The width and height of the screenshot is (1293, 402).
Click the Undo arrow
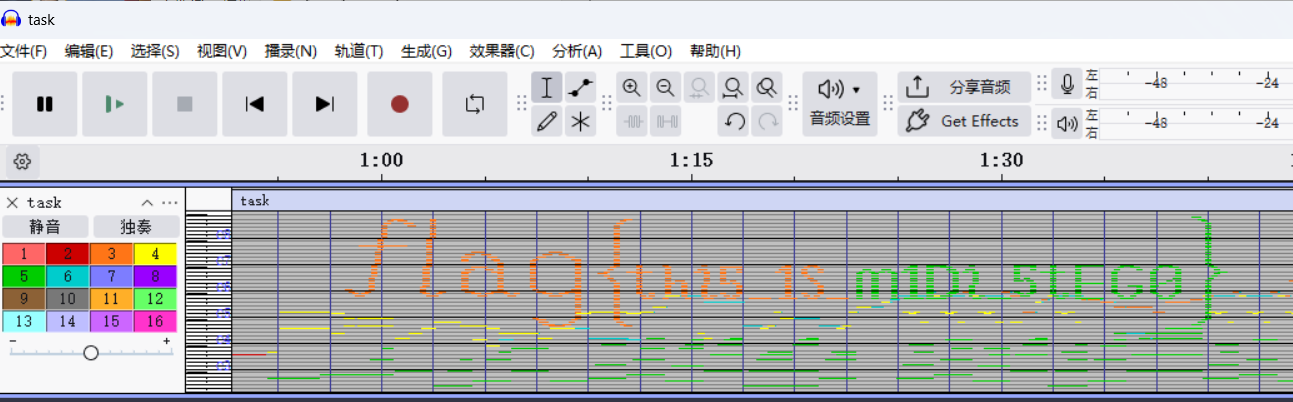(734, 122)
